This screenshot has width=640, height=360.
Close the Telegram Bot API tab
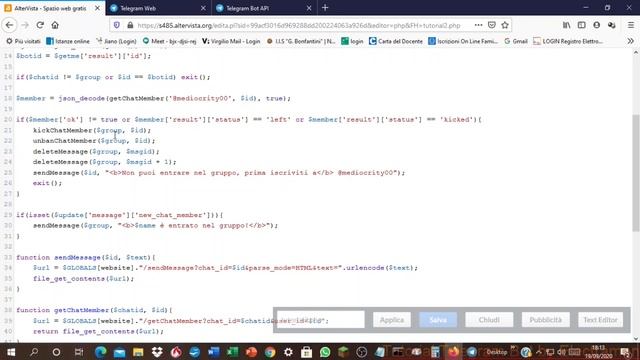pyautogui.click(x=309, y=8)
